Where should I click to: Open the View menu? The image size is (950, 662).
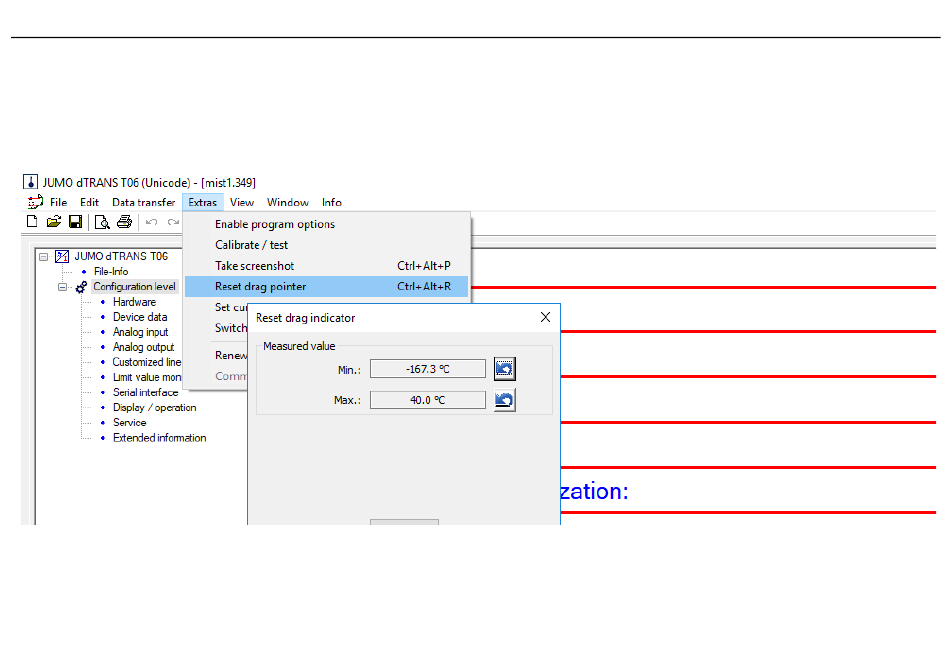(x=242, y=202)
